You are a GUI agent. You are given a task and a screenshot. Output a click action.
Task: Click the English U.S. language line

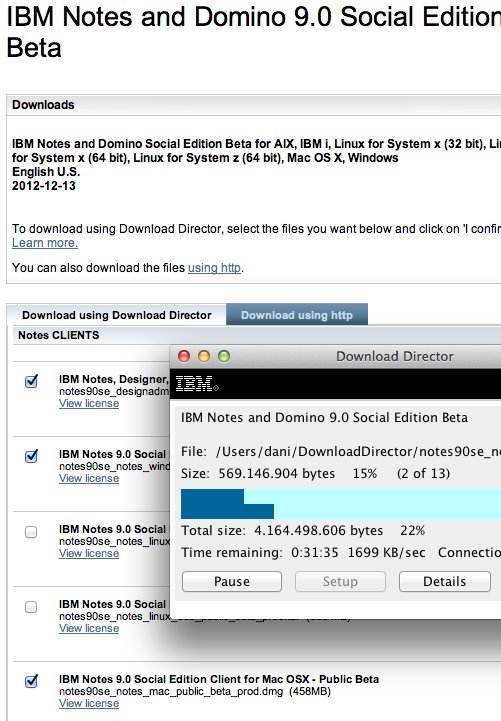pyautogui.click(x=46, y=172)
